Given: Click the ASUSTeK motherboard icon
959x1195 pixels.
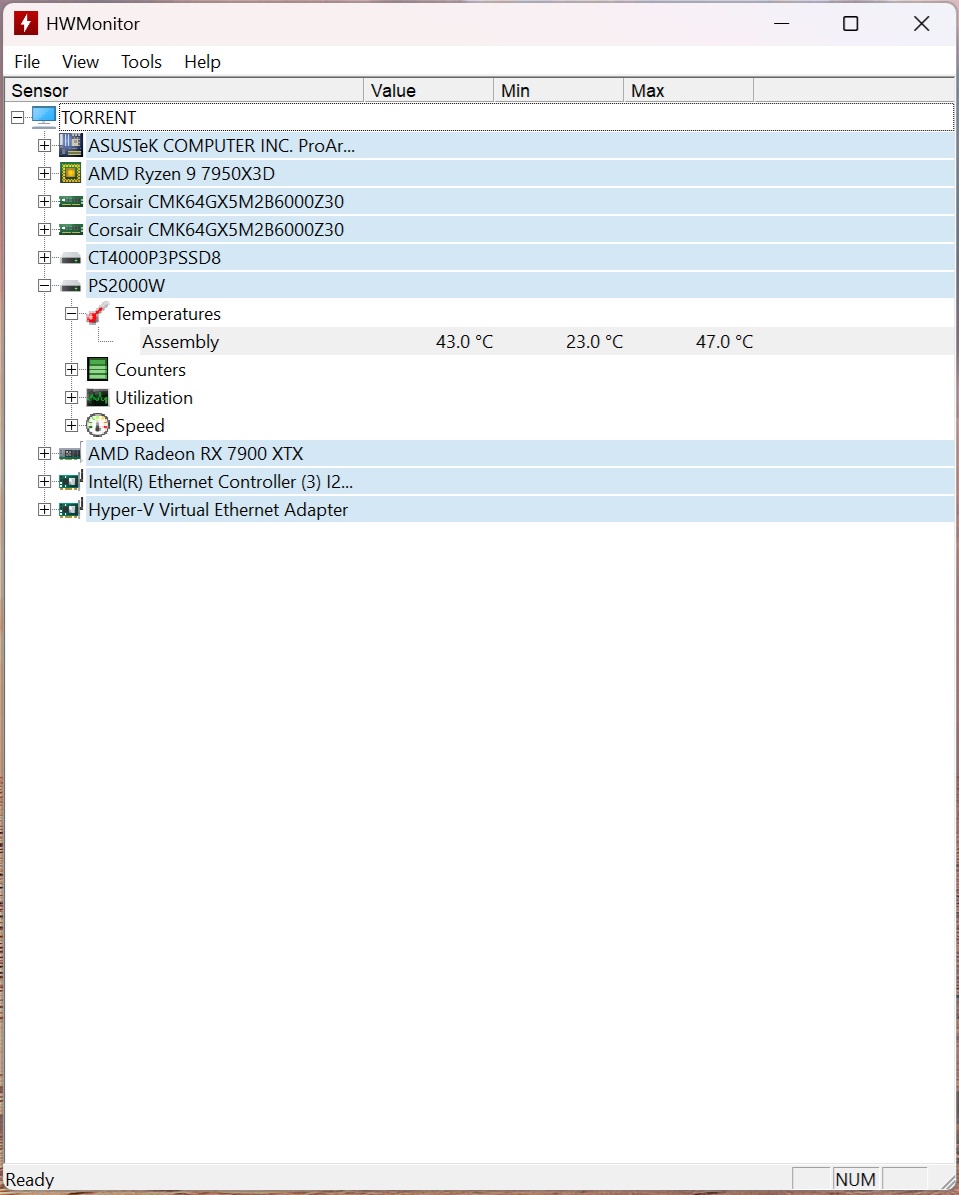Looking at the screenshot, I should [x=70, y=146].
